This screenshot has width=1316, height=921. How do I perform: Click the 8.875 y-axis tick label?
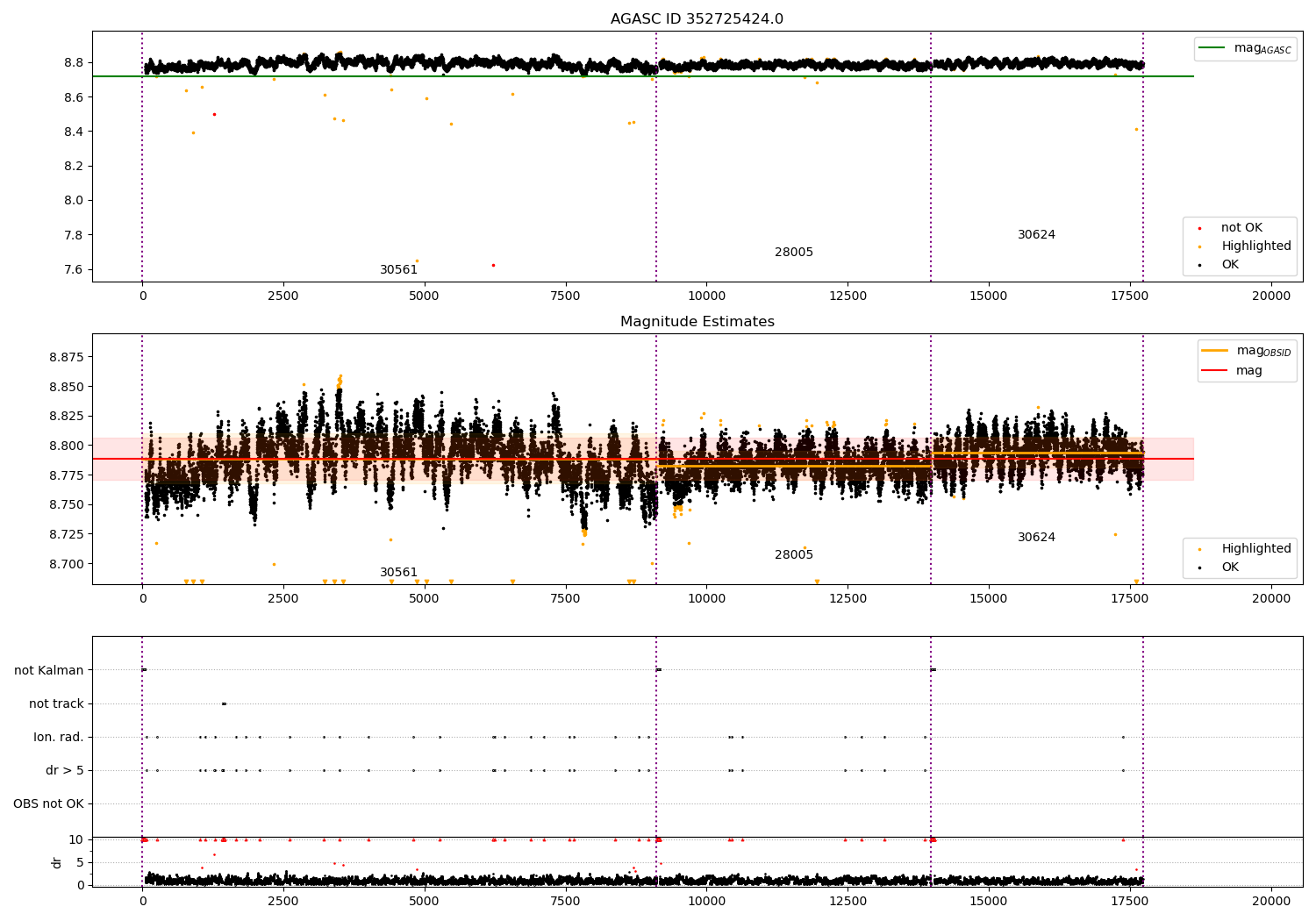pyautogui.click(x=67, y=358)
